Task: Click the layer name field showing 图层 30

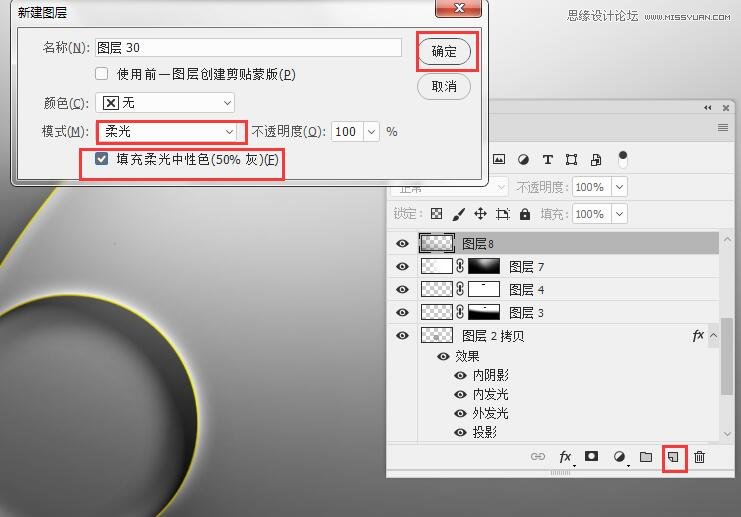Action: 249,48
